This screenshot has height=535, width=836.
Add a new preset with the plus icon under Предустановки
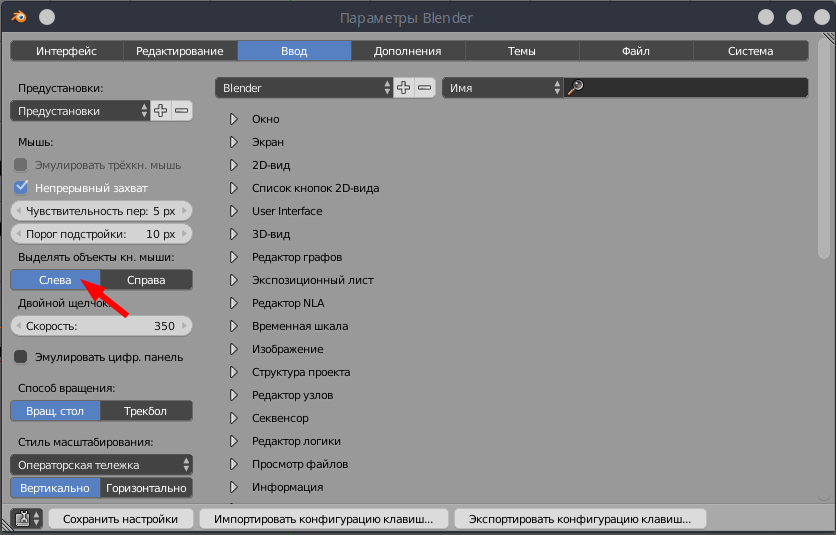[x=160, y=111]
